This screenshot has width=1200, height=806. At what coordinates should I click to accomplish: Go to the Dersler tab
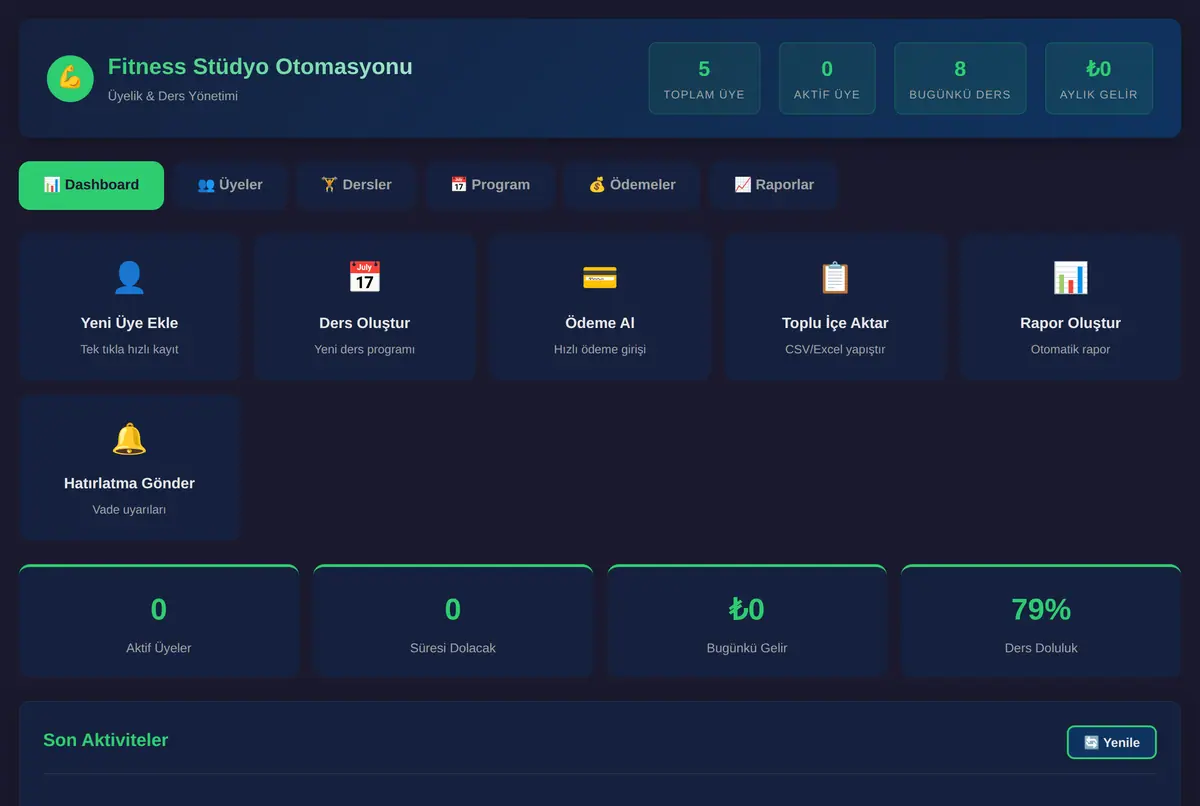[356, 185]
